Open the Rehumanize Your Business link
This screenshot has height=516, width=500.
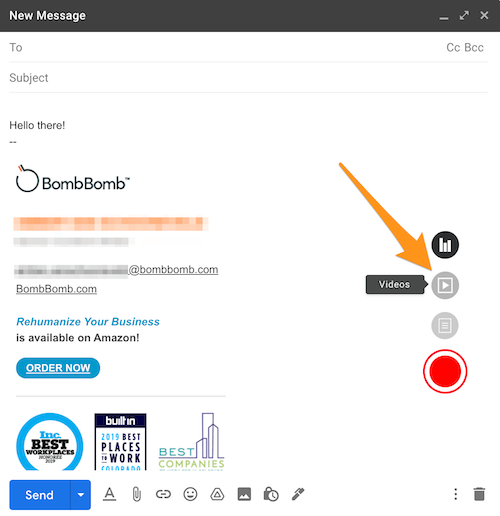(x=88, y=322)
